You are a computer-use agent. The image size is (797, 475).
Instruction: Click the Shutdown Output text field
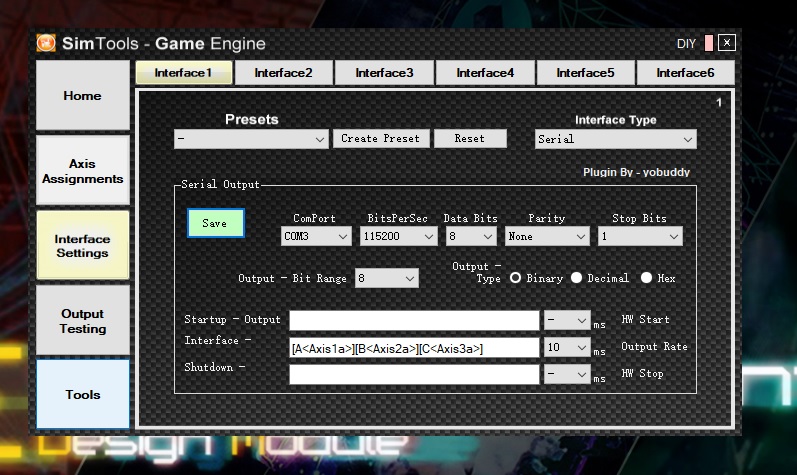coord(414,374)
